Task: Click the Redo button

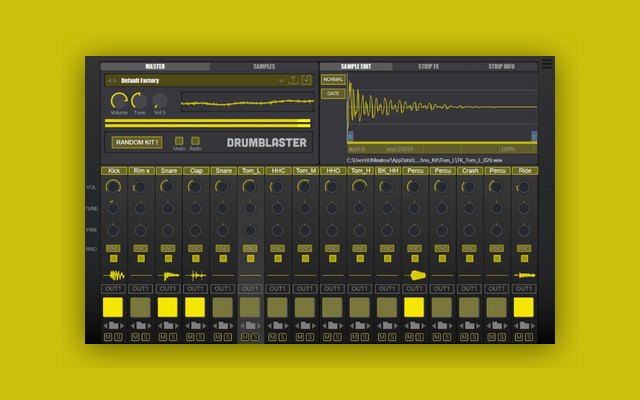Action: pos(196,141)
